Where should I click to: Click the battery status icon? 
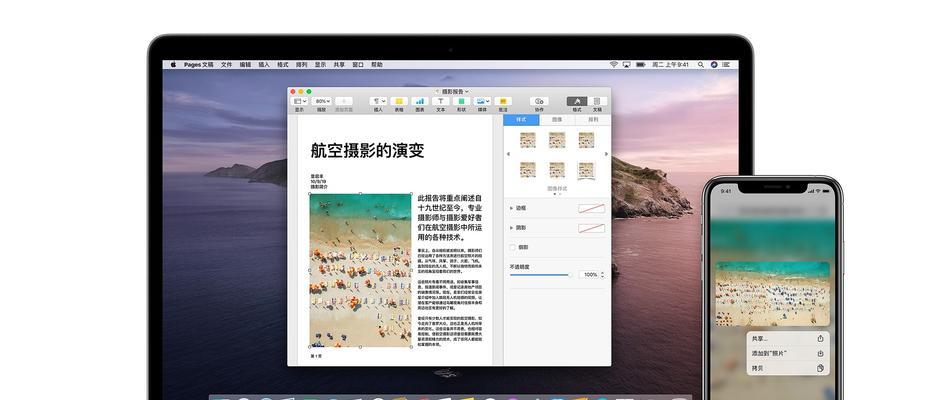pyautogui.click(x=641, y=64)
